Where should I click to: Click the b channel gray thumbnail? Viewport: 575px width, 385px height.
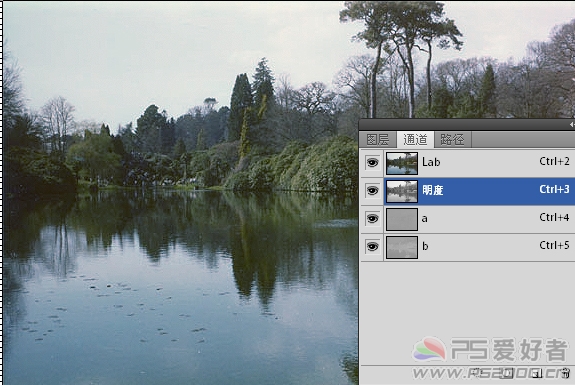click(x=402, y=247)
